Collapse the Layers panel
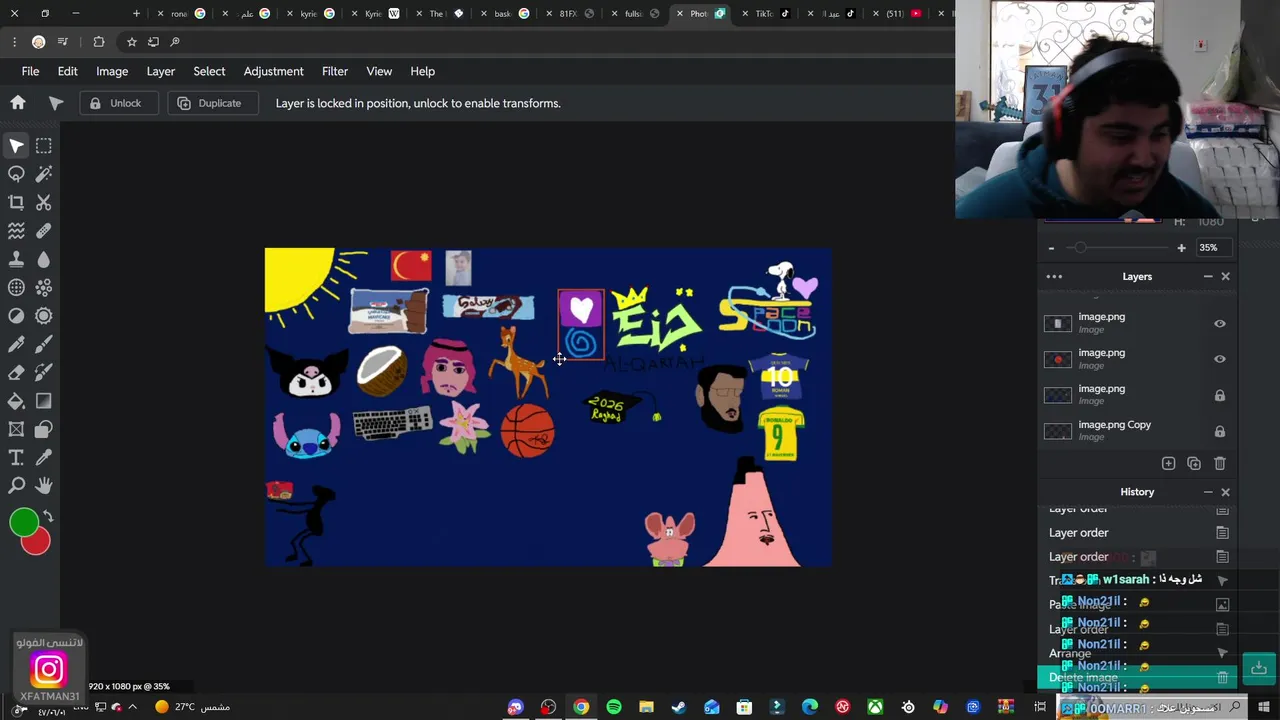Image resolution: width=1280 pixels, height=720 pixels. click(x=1208, y=277)
